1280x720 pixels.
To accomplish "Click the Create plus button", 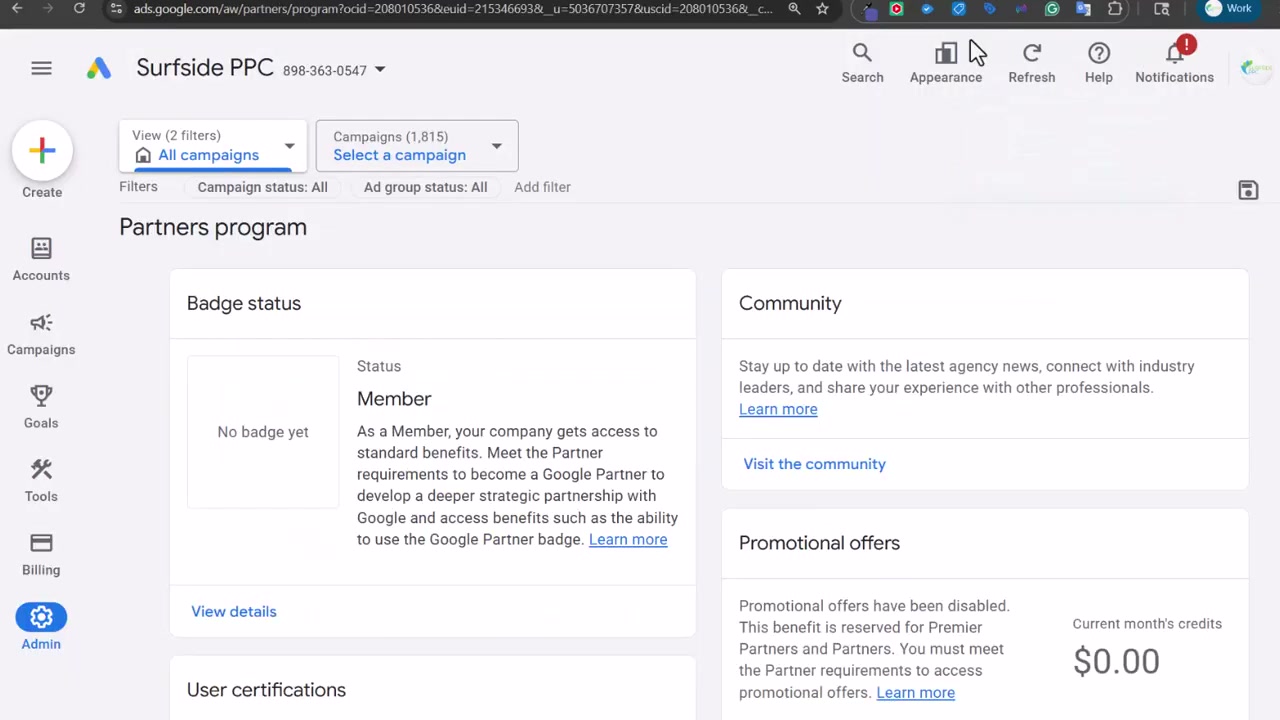I will pos(42,151).
